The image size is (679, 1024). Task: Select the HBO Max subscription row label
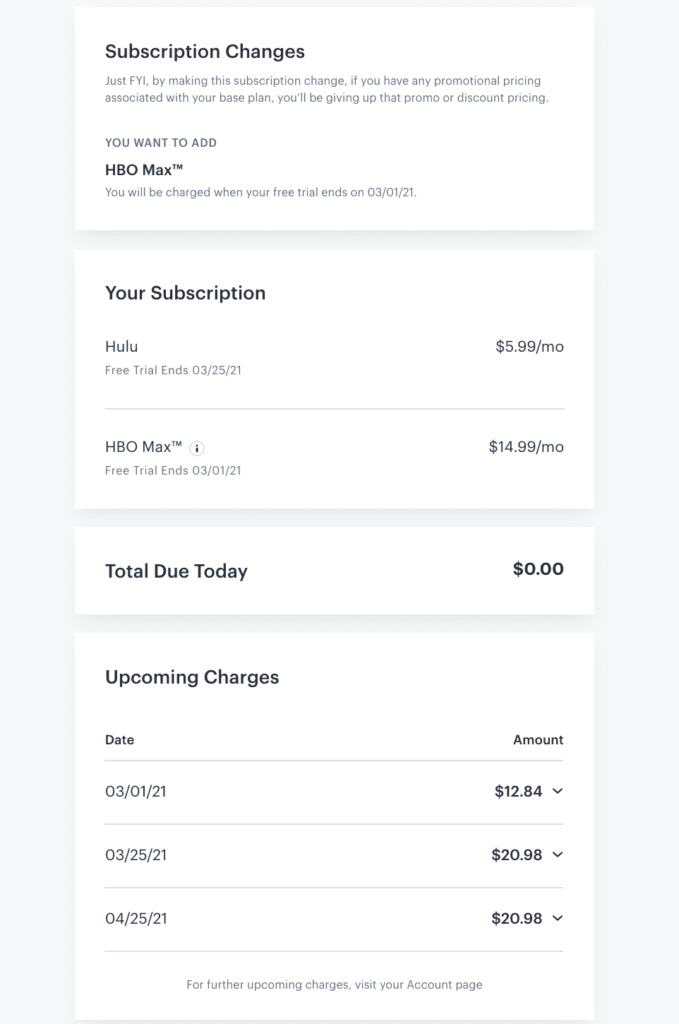tap(144, 447)
